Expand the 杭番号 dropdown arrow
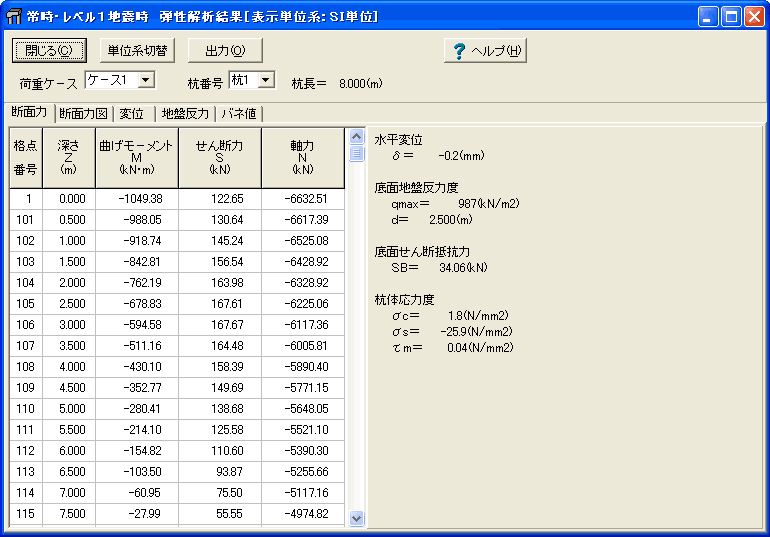This screenshot has height=537, width=770. click(x=266, y=80)
